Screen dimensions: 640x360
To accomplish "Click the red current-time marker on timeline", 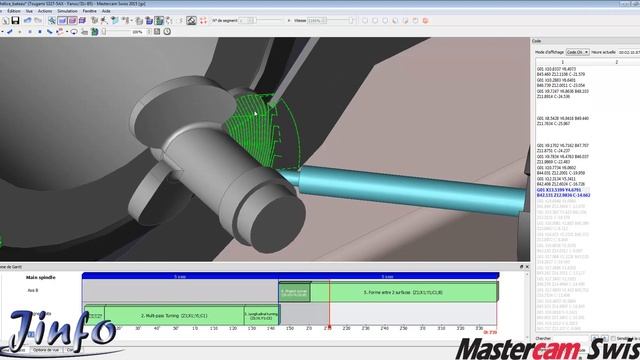I will click(x=329, y=327).
